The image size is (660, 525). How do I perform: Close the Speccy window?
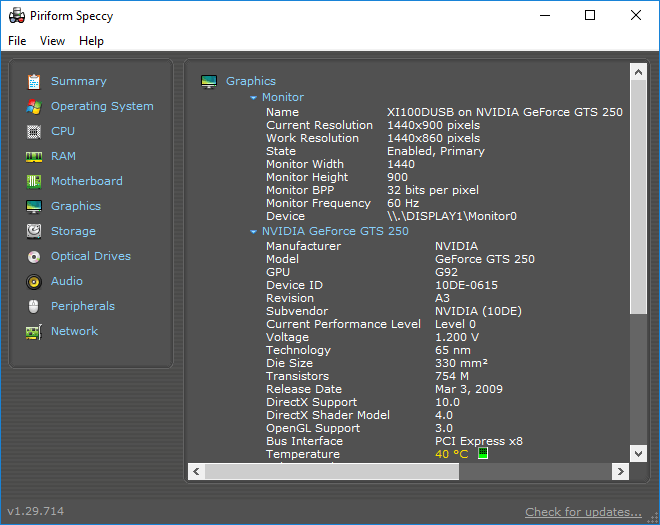click(x=636, y=16)
